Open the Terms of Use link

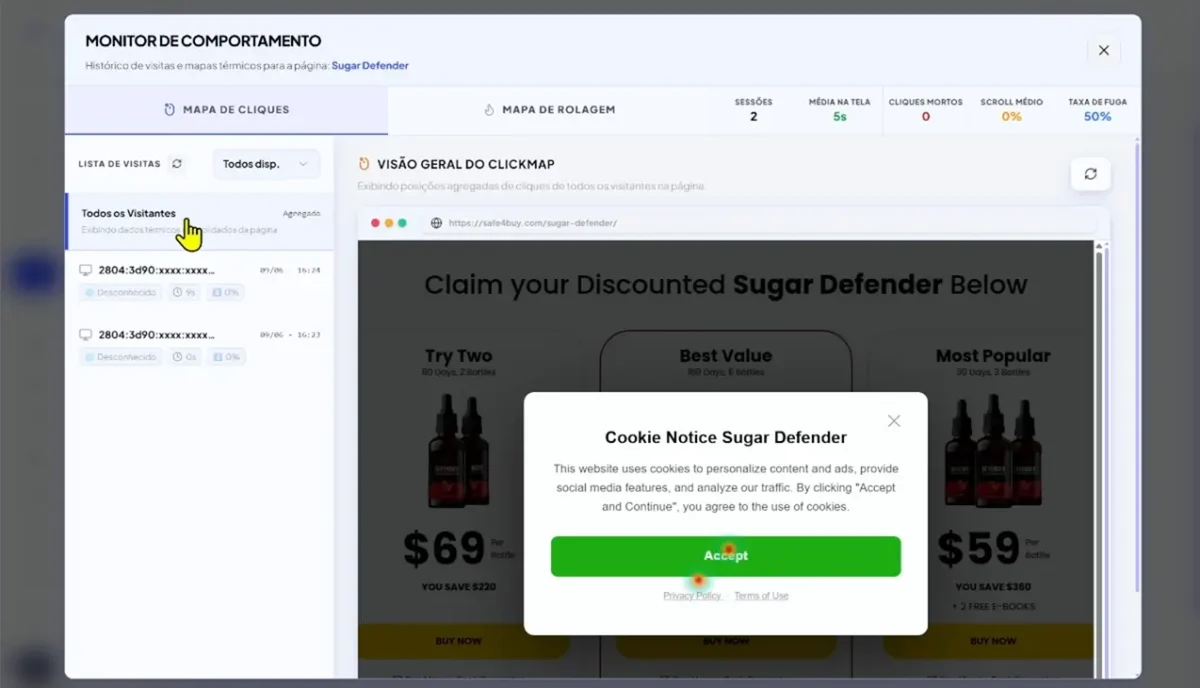point(761,596)
